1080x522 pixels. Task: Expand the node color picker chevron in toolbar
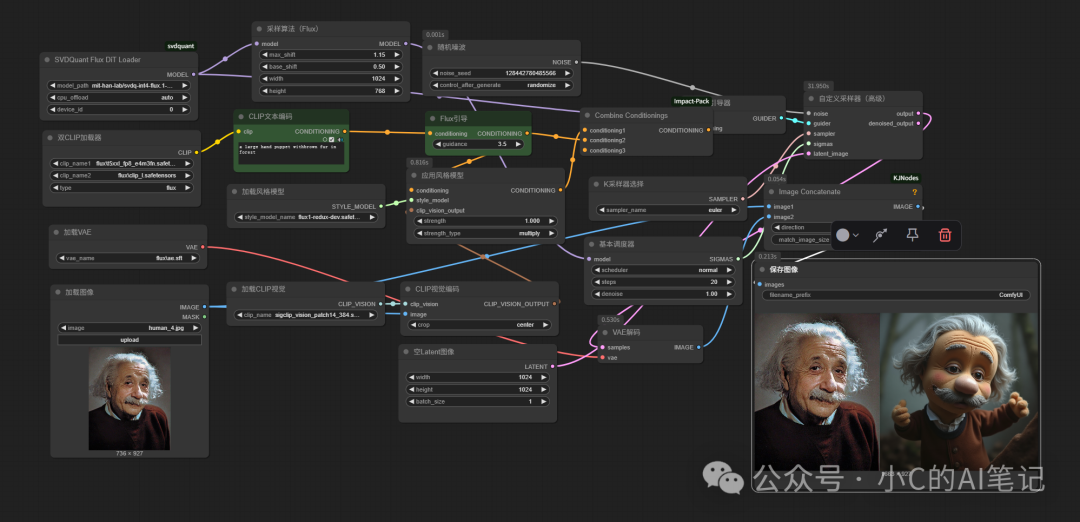click(x=856, y=236)
